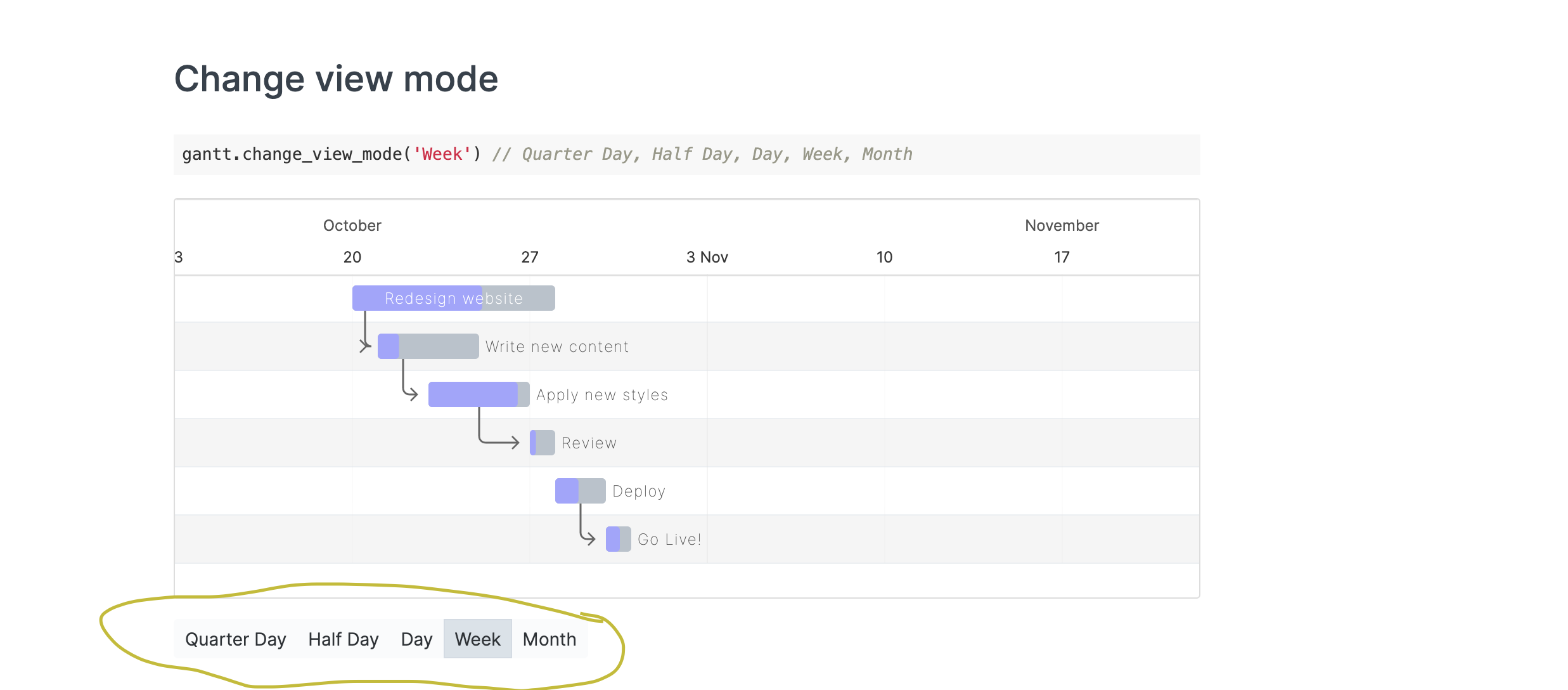Click the purple progress part of Deploy bar

[567, 491]
